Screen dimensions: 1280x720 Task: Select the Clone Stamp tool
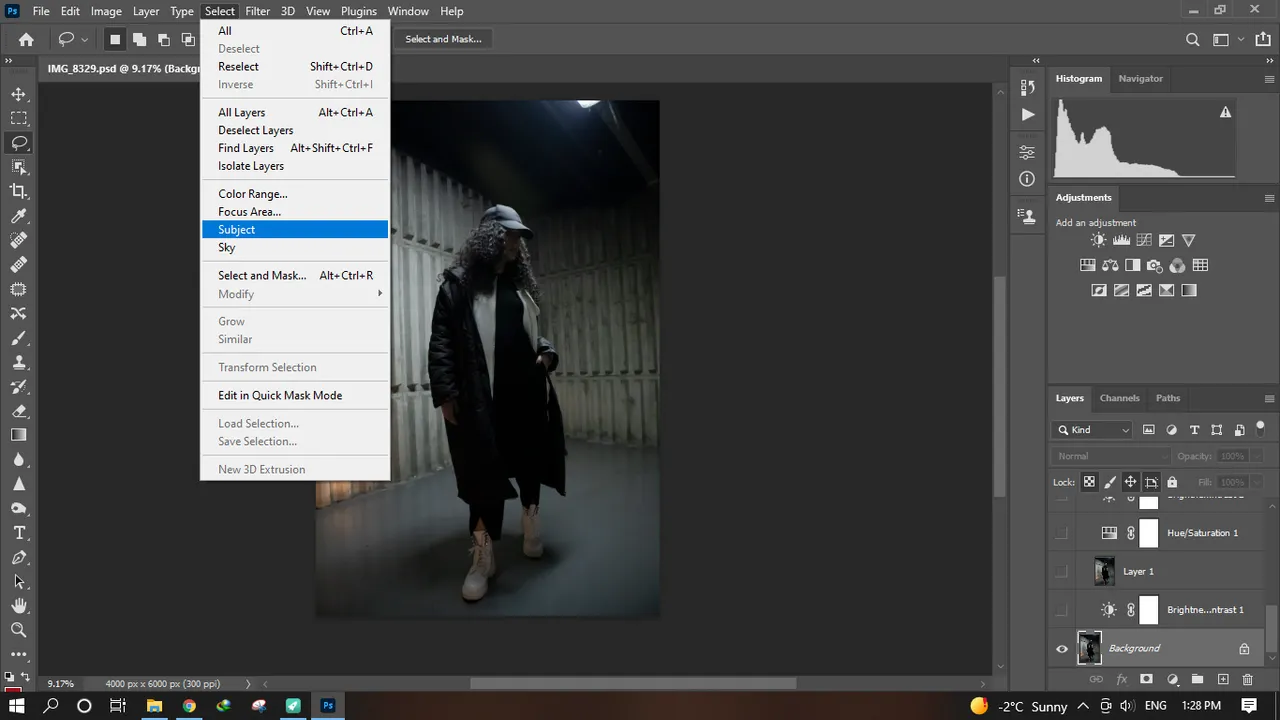[18, 362]
